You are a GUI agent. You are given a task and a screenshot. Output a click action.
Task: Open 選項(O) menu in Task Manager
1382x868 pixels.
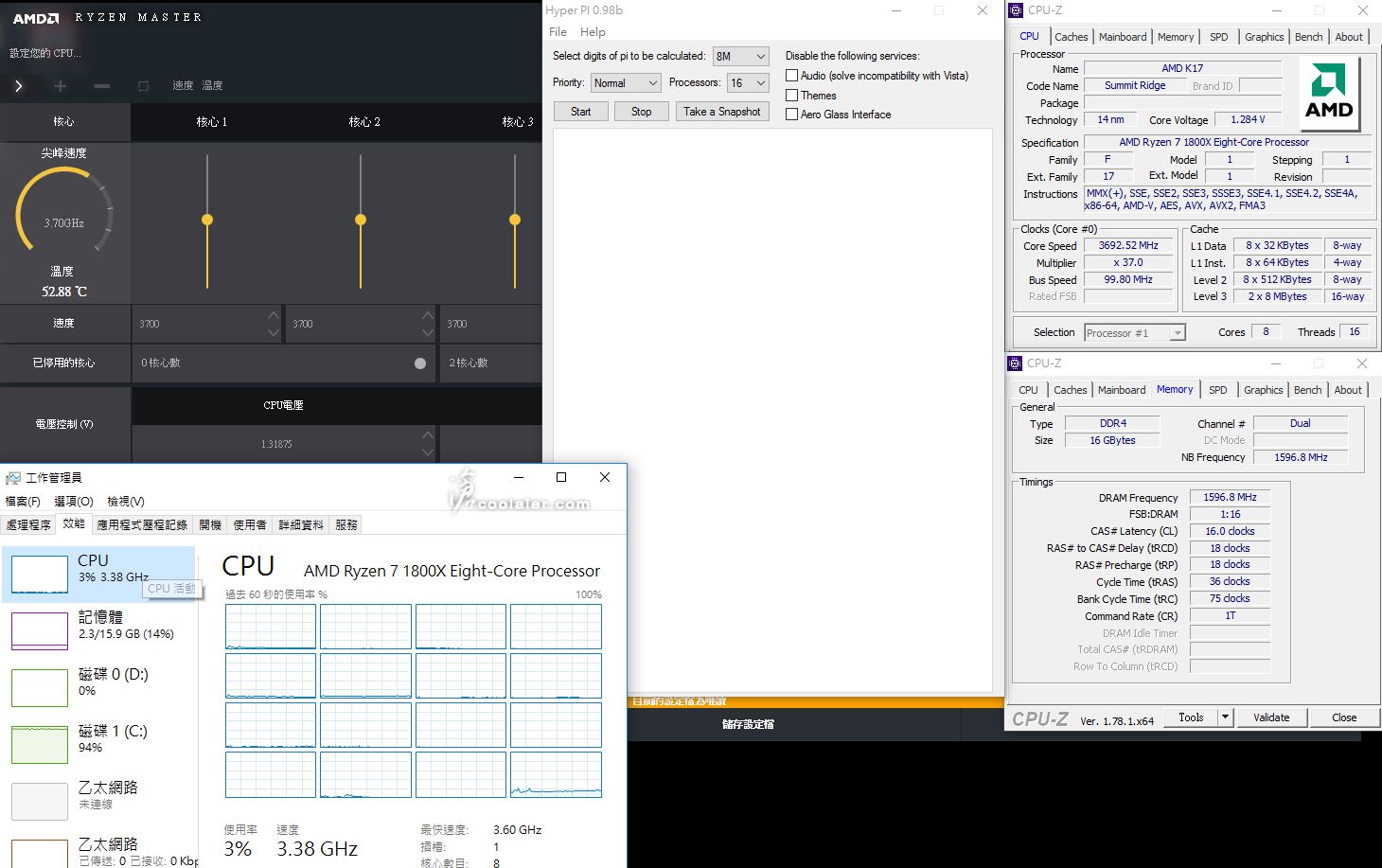[x=74, y=502]
